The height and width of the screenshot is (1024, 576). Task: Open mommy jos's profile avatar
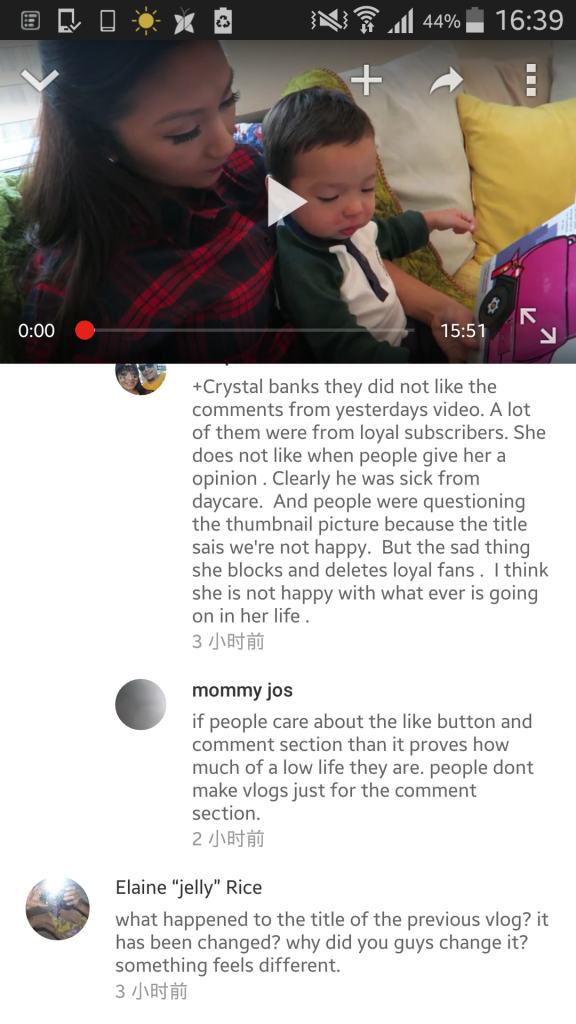click(140, 704)
